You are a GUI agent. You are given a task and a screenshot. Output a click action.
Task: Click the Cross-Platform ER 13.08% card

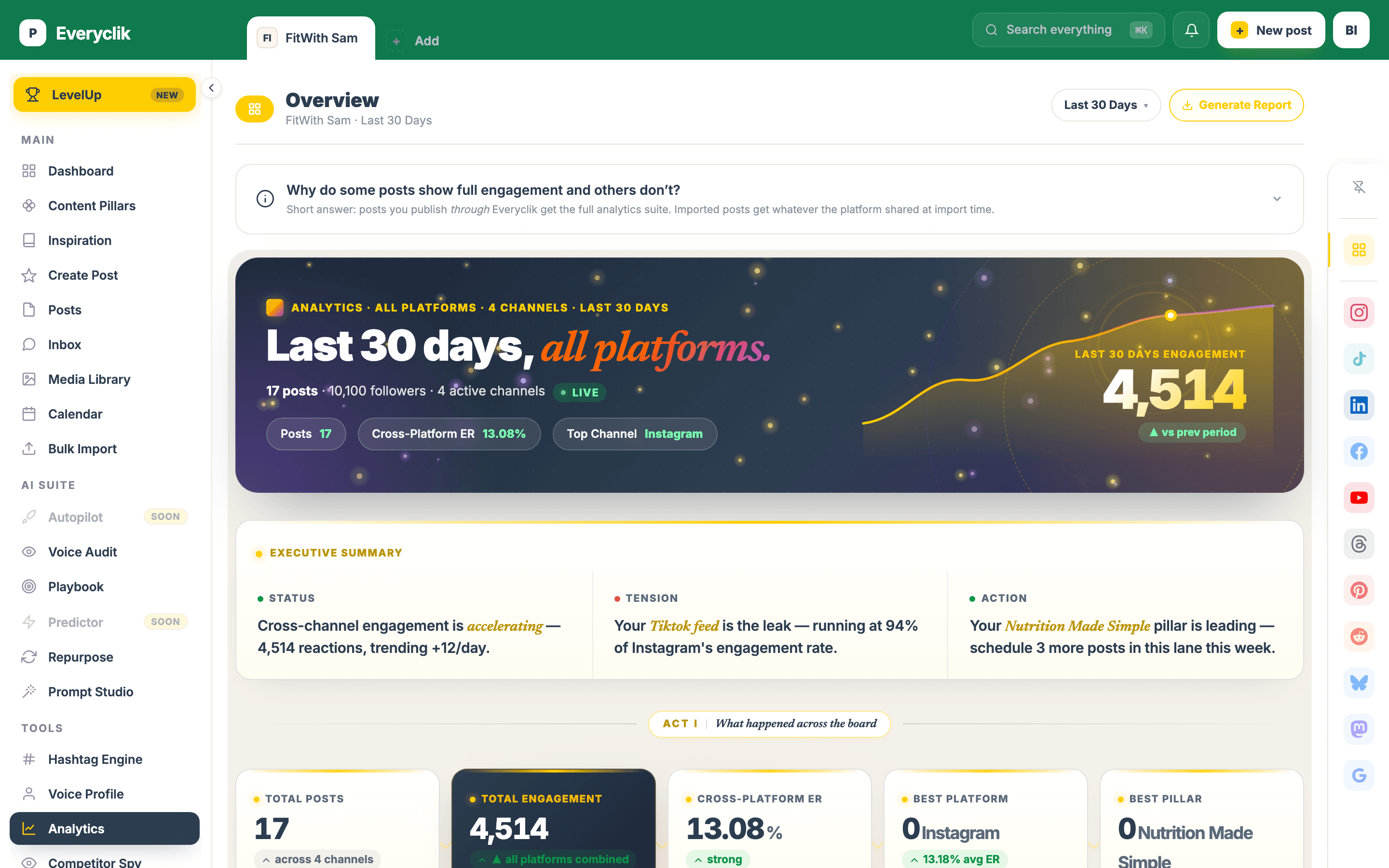click(x=769, y=819)
